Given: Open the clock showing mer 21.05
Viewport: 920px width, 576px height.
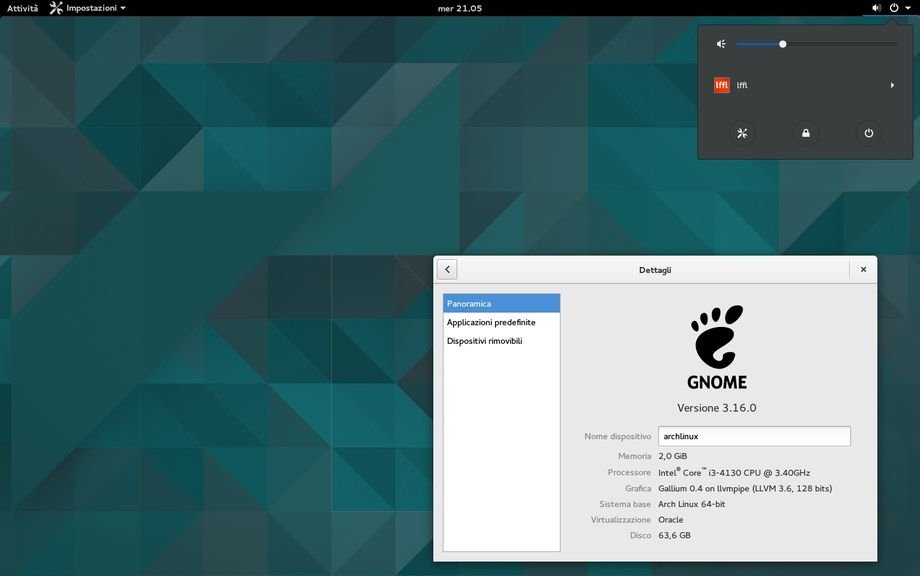Looking at the screenshot, I should 460,8.
